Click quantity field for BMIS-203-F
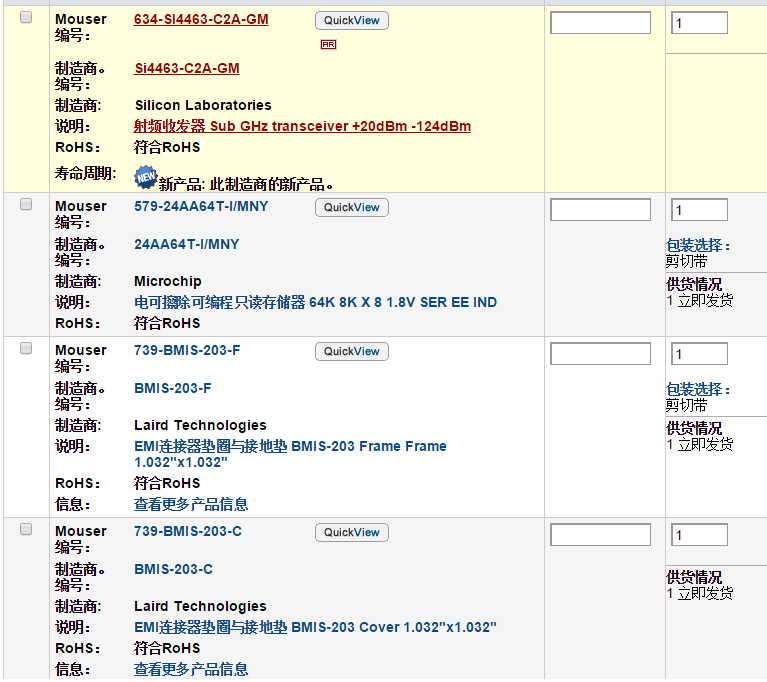This screenshot has width=767, height=682. [699, 354]
